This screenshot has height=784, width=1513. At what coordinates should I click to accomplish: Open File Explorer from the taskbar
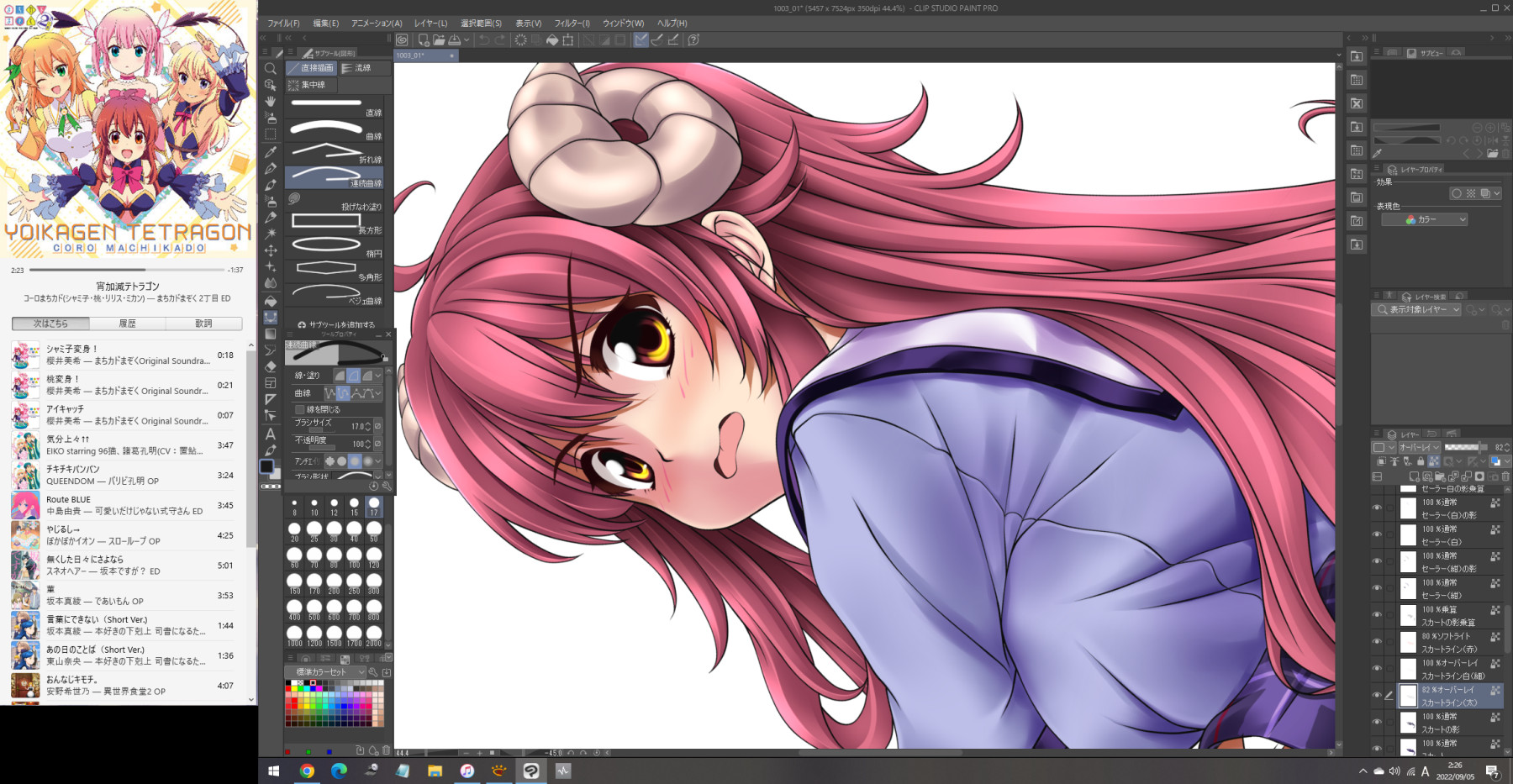pos(435,771)
